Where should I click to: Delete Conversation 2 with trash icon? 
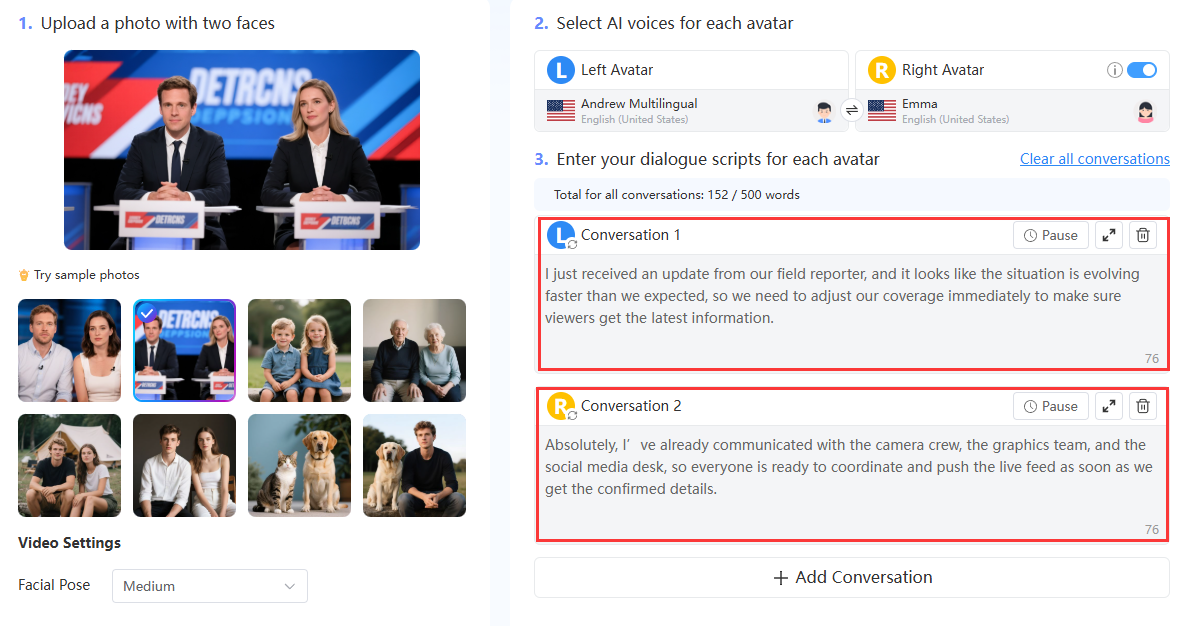[1142, 406]
